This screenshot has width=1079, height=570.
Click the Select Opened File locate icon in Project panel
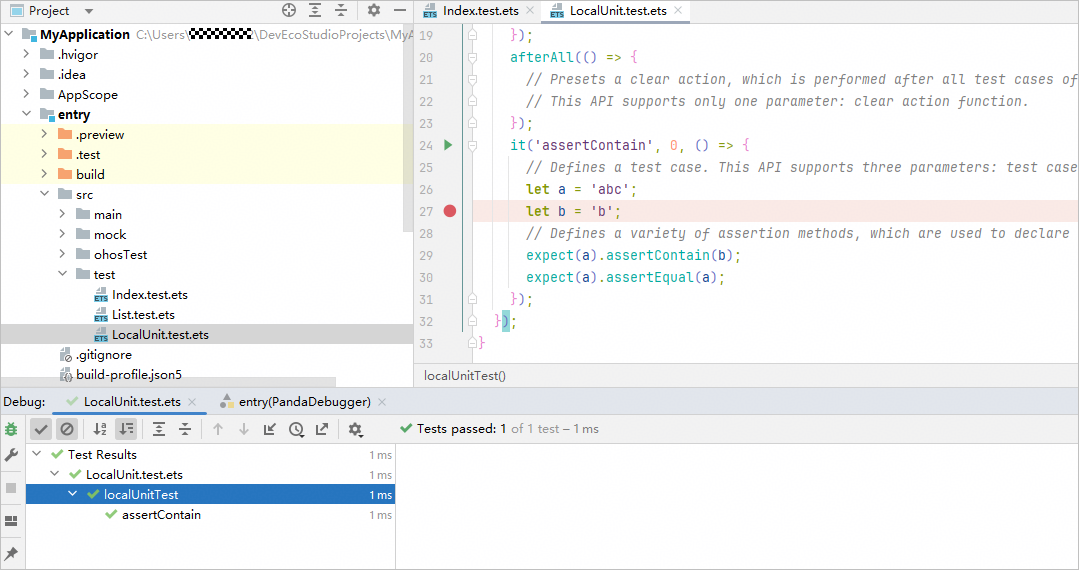[x=289, y=11]
